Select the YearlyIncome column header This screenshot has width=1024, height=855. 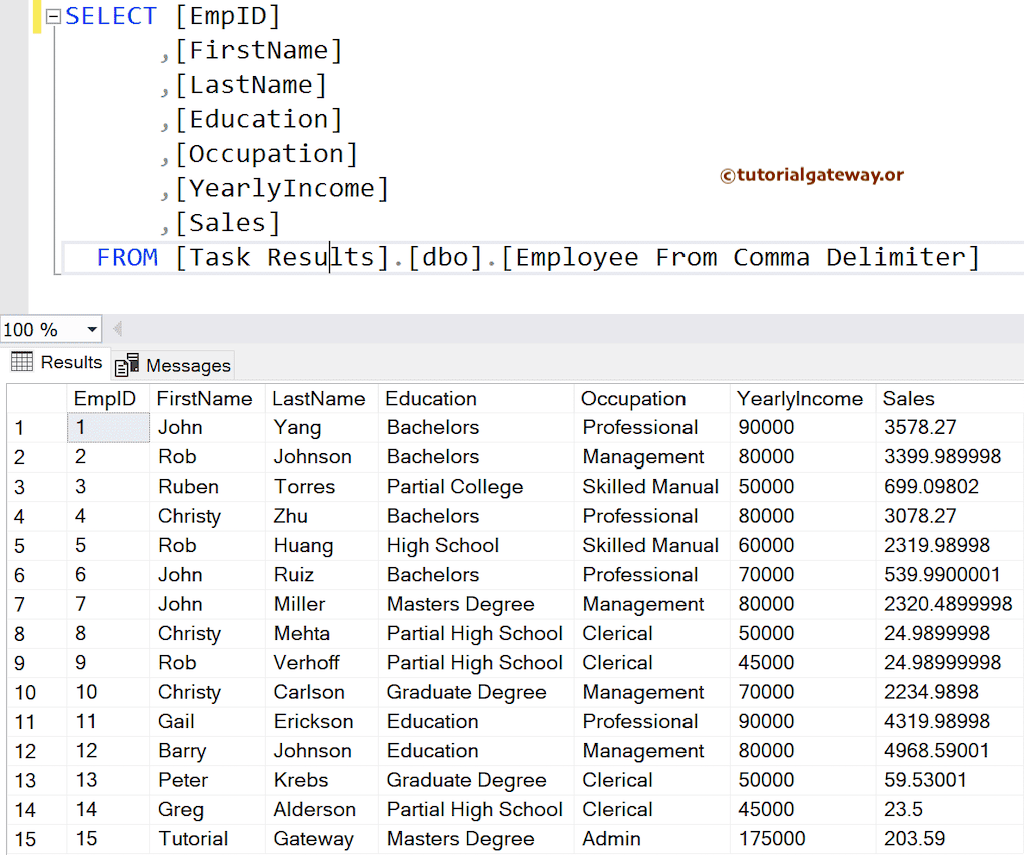803,398
